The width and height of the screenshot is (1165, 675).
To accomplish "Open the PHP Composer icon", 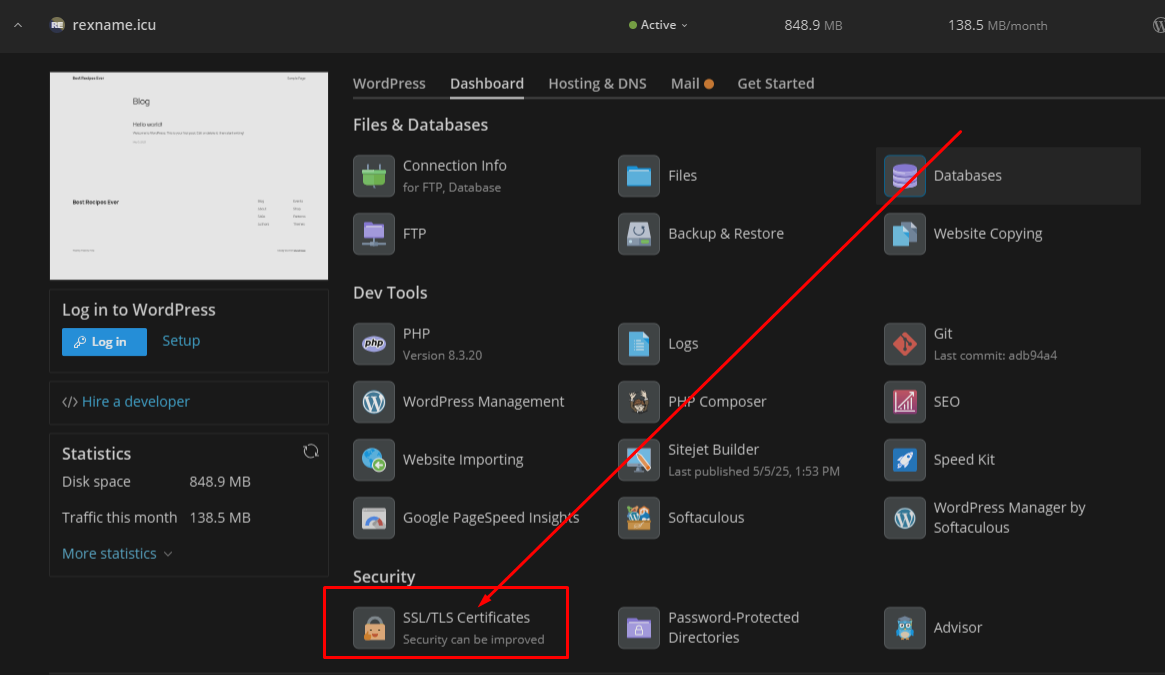I will tap(639, 402).
